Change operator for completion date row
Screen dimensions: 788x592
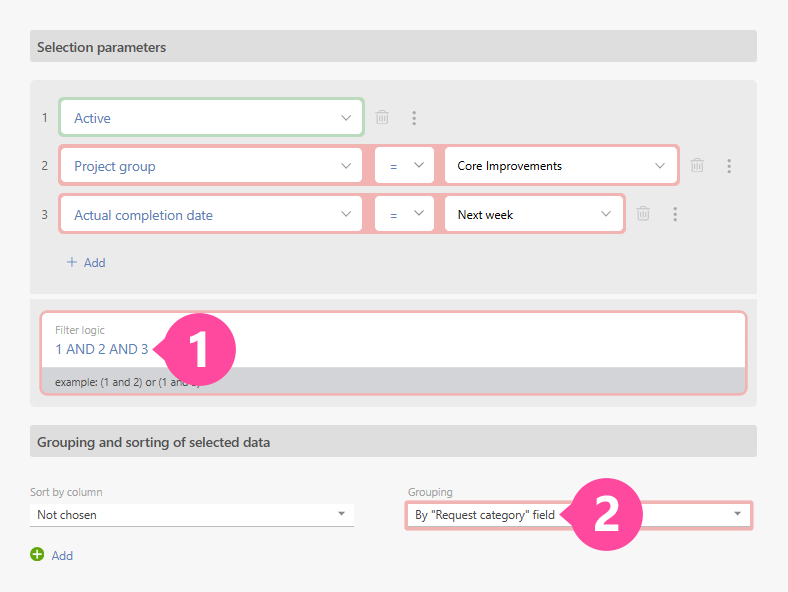[x=404, y=214]
